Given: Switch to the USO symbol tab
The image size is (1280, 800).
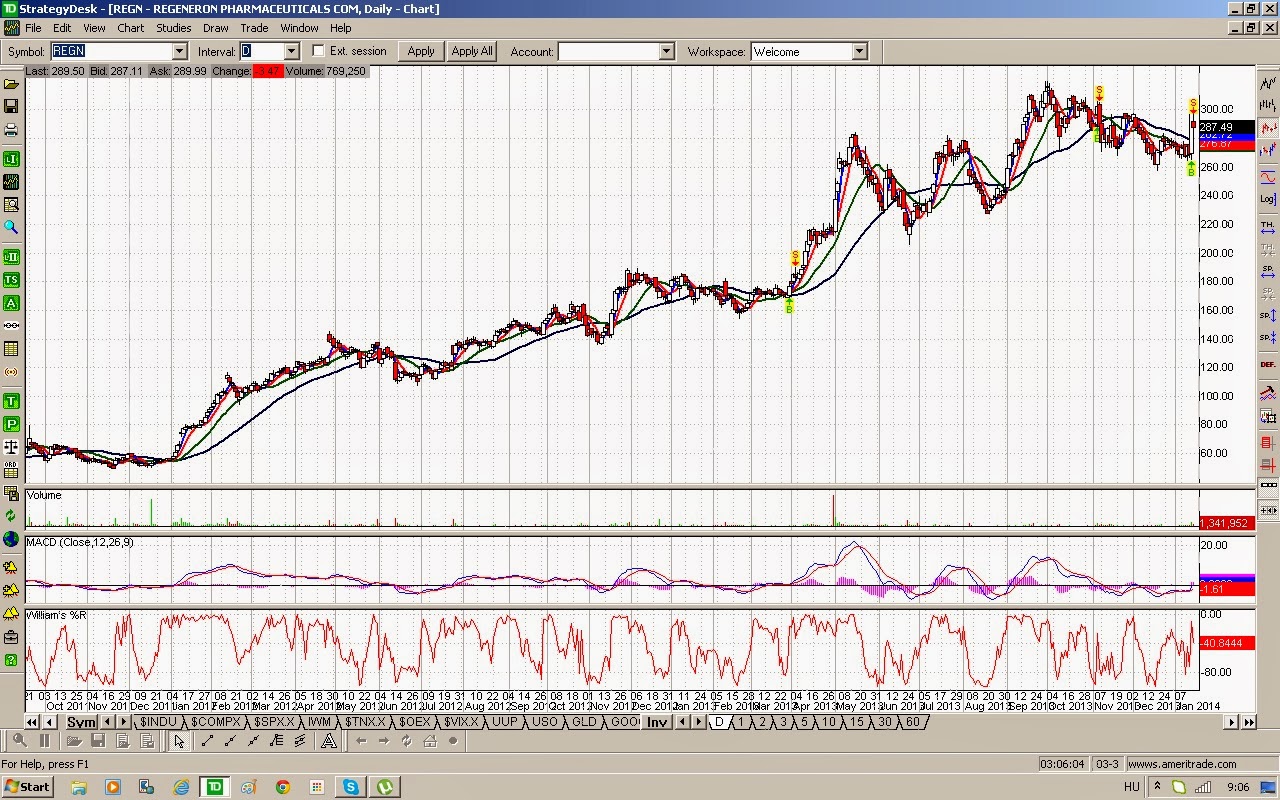Looking at the screenshot, I should pyautogui.click(x=545, y=721).
